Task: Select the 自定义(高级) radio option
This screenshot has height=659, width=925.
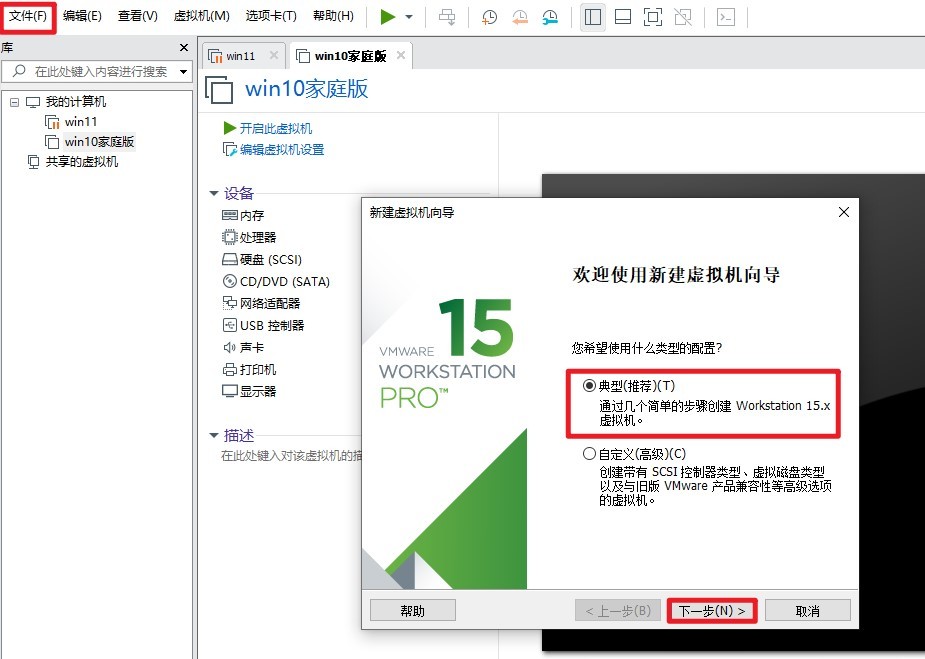Action: 589,454
